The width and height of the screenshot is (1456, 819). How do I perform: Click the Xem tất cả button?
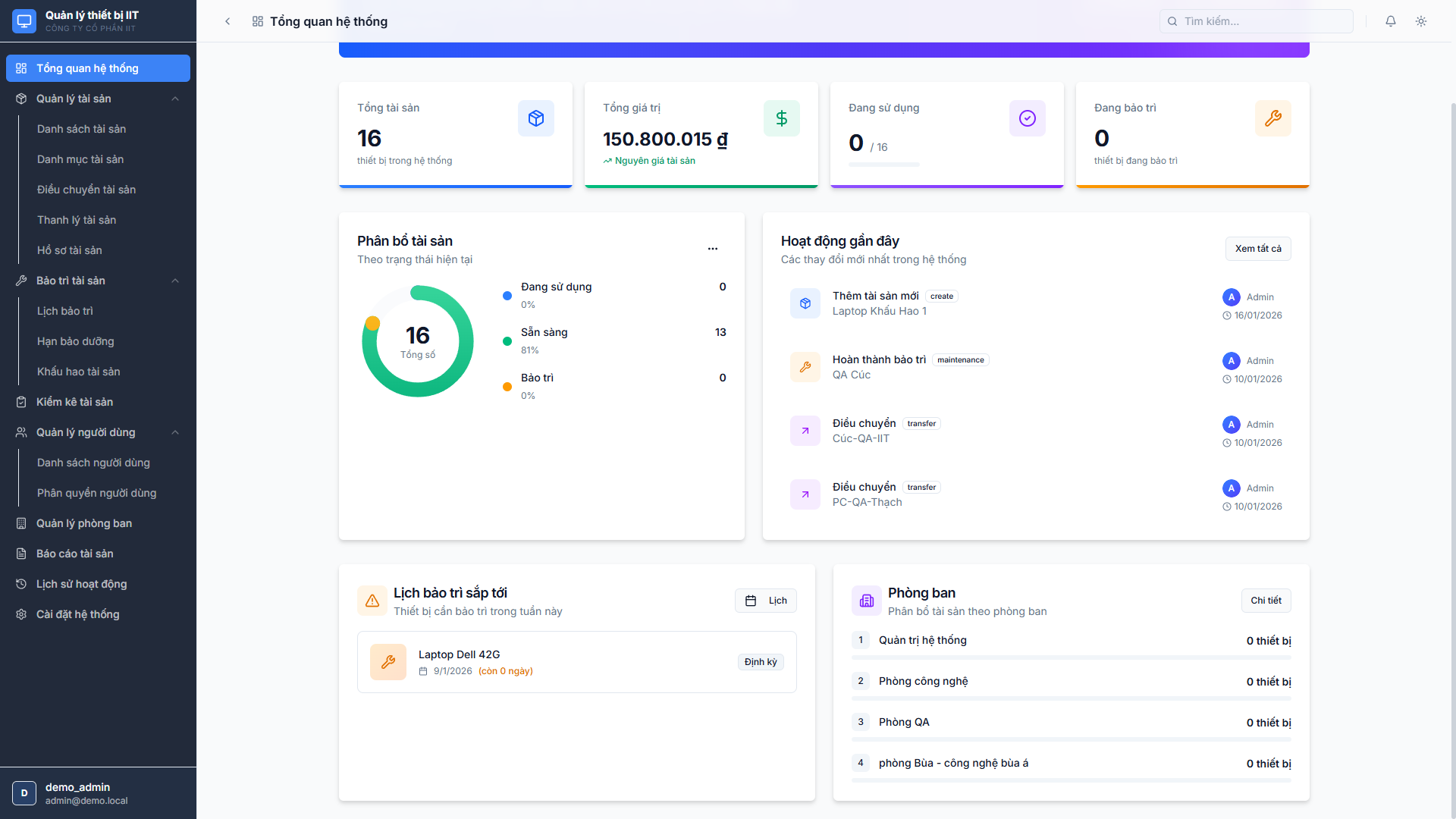coord(1258,249)
